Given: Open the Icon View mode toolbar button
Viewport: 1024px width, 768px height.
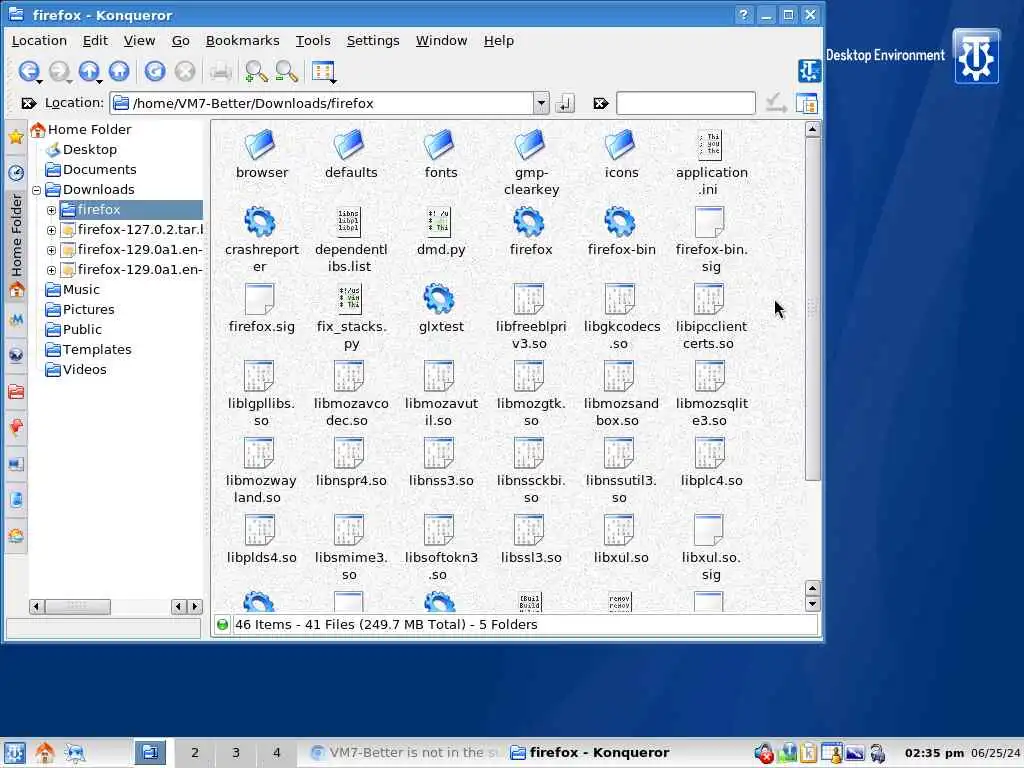Looking at the screenshot, I should coord(321,71).
